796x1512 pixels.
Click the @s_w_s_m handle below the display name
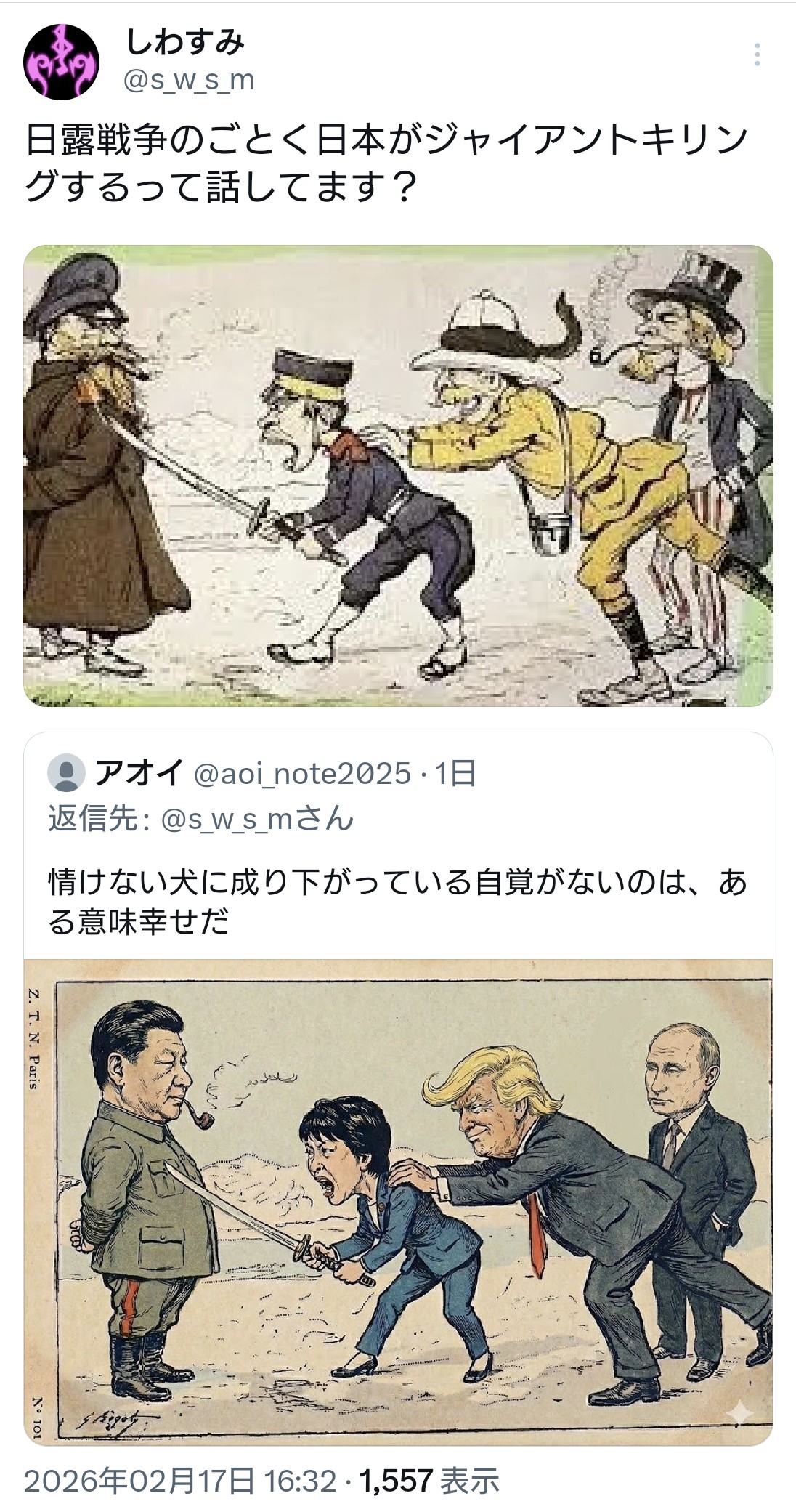coord(190,80)
